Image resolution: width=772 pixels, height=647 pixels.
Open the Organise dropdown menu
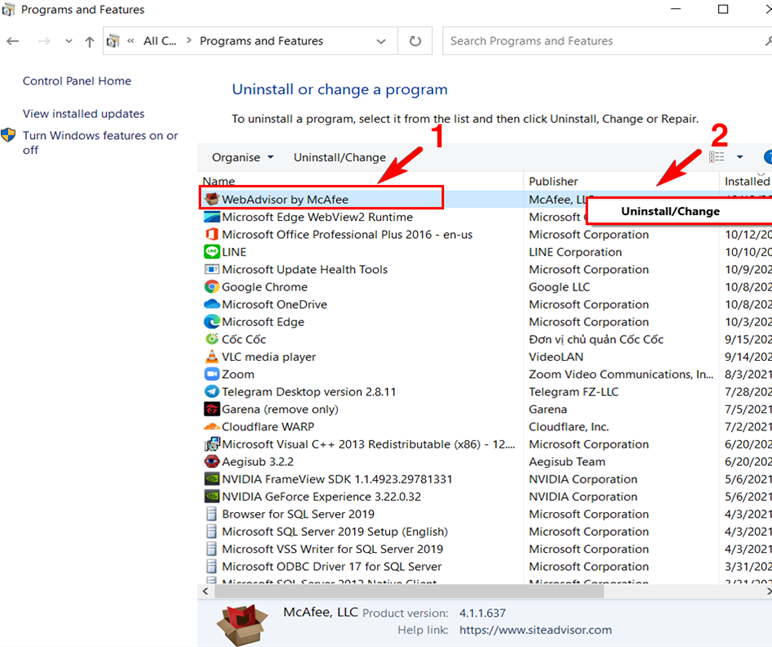pyautogui.click(x=242, y=158)
